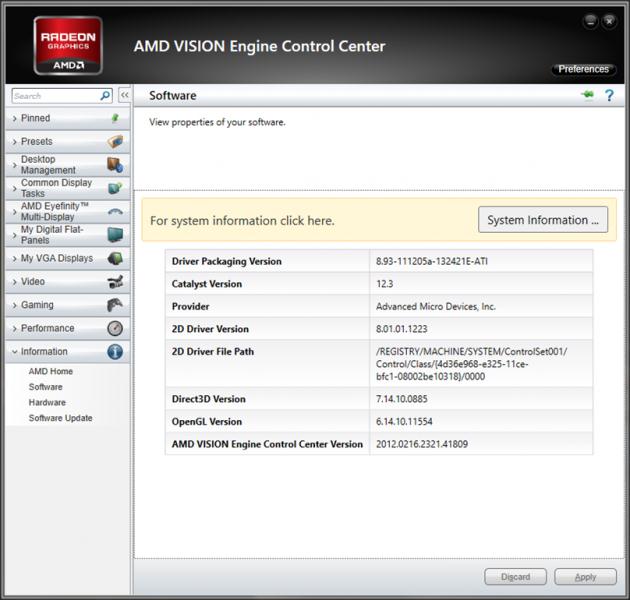Expand the Desktop Management section
Screen dimensions: 630x600
point(68,165)
